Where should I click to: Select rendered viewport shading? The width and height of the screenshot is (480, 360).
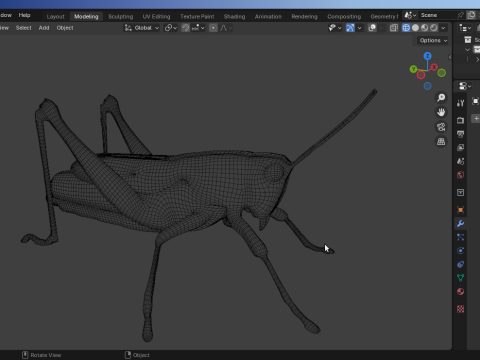coord(434,28)
